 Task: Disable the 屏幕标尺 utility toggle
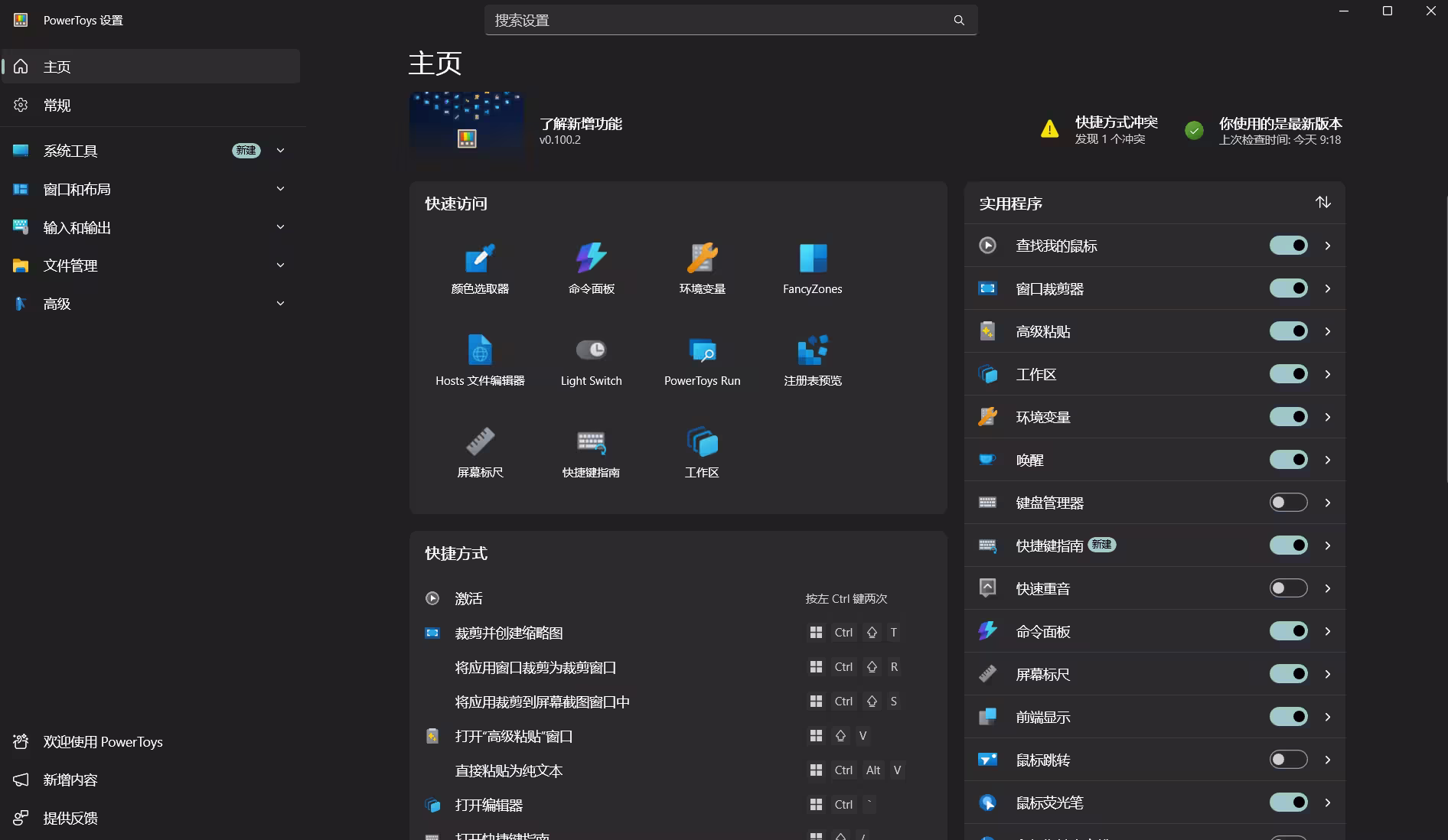pos(1289,674)
